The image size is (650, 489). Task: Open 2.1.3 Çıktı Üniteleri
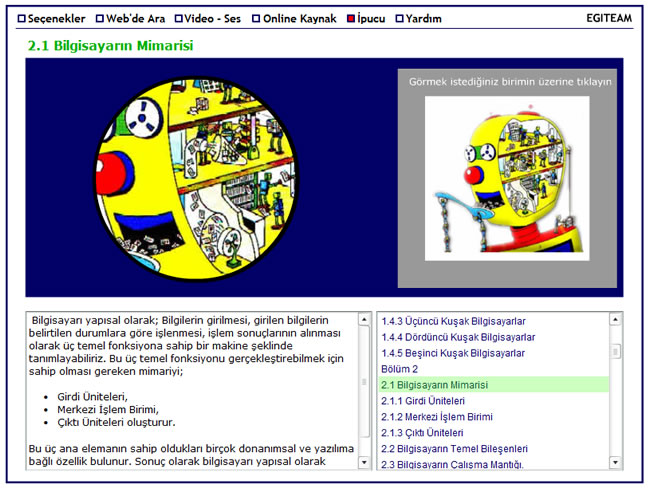422,433
